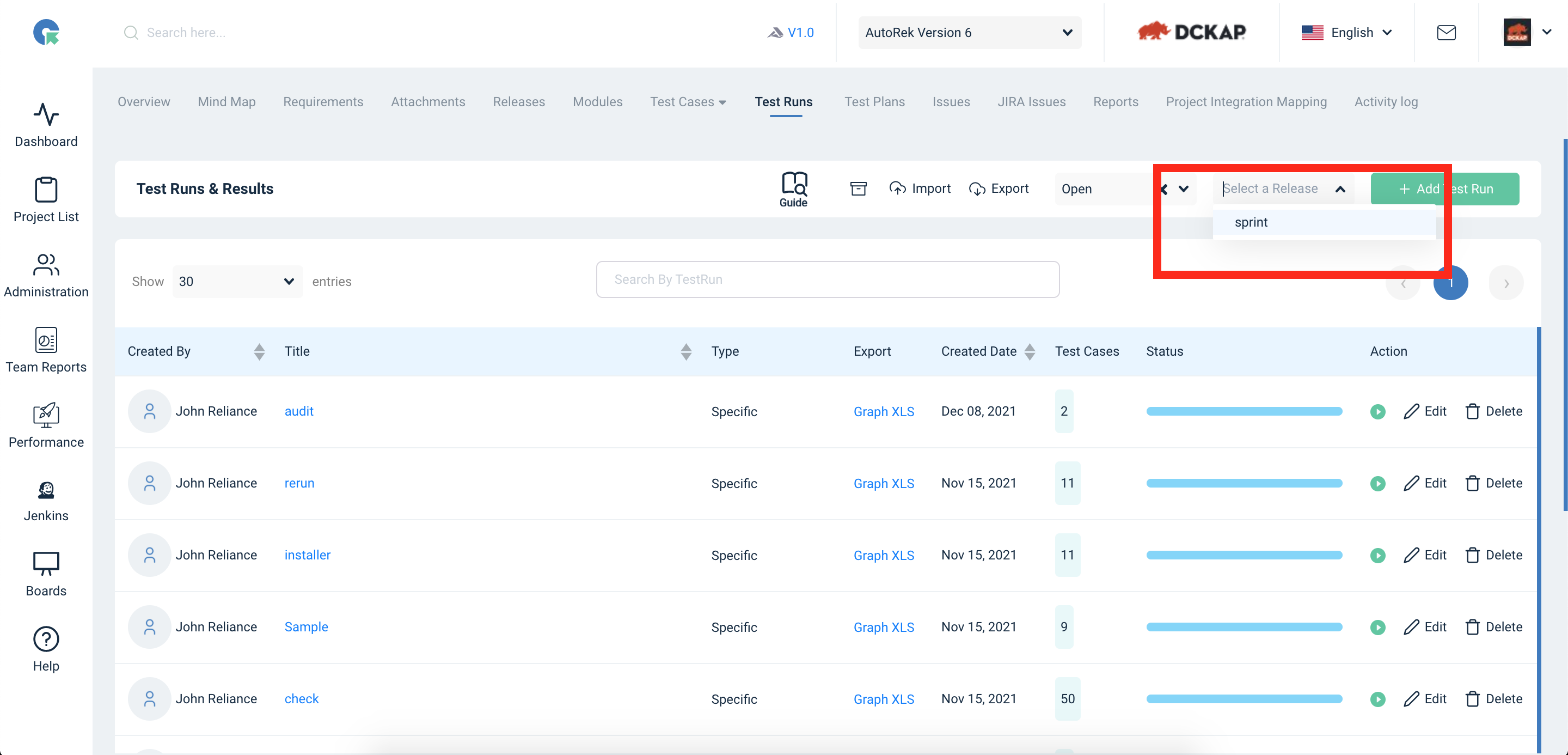The height and width of the screenshot is (755, 1568).
Task: Click the Export button
Action: 999,188
